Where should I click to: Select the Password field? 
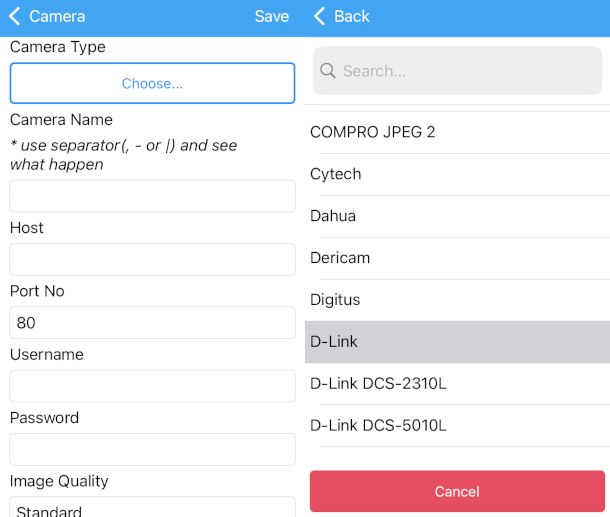pos(152,449)
